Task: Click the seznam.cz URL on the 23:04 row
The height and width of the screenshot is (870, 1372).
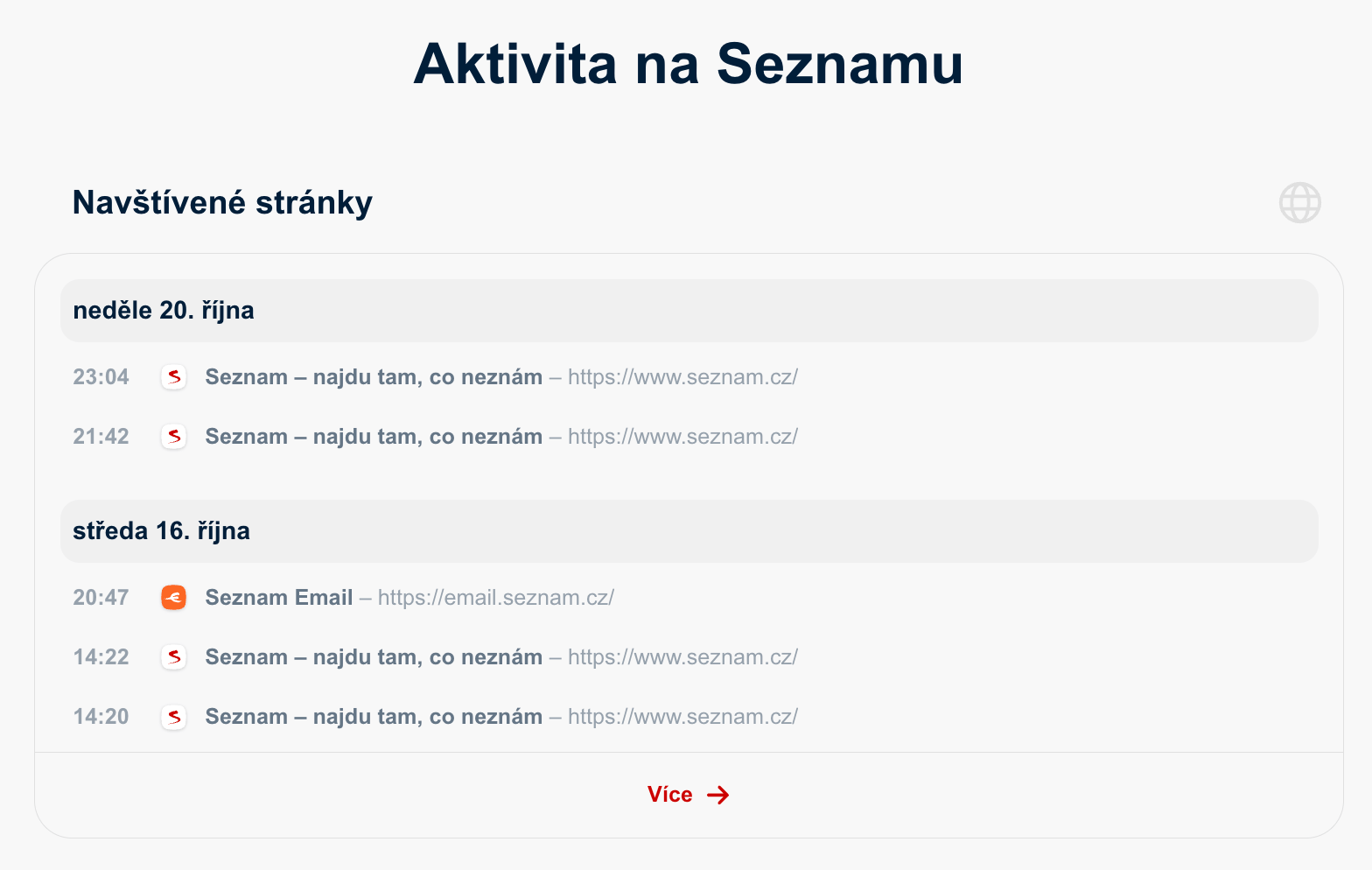Action: click(682, 377)
